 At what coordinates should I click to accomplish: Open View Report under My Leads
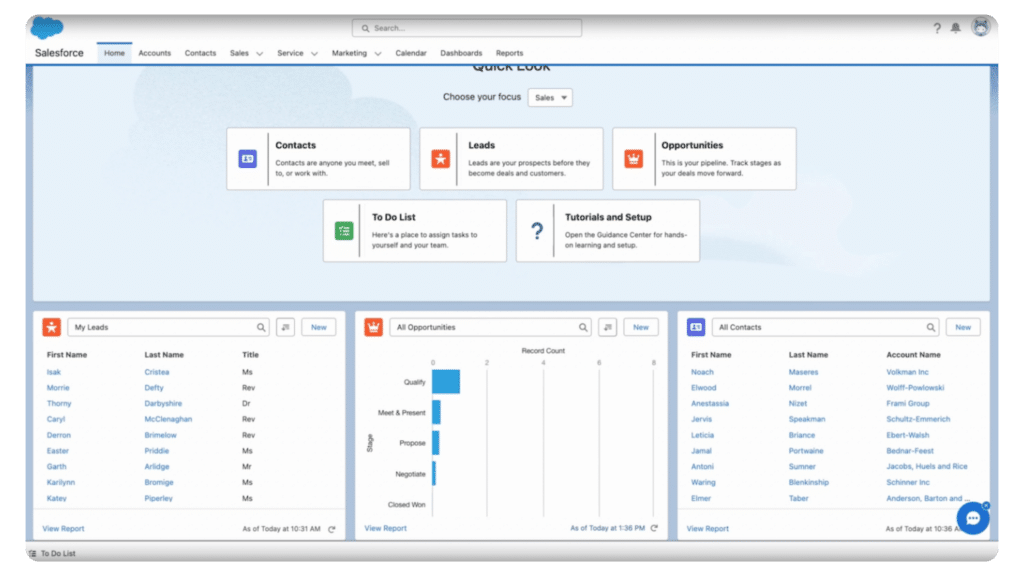click(x=63, y=528)
